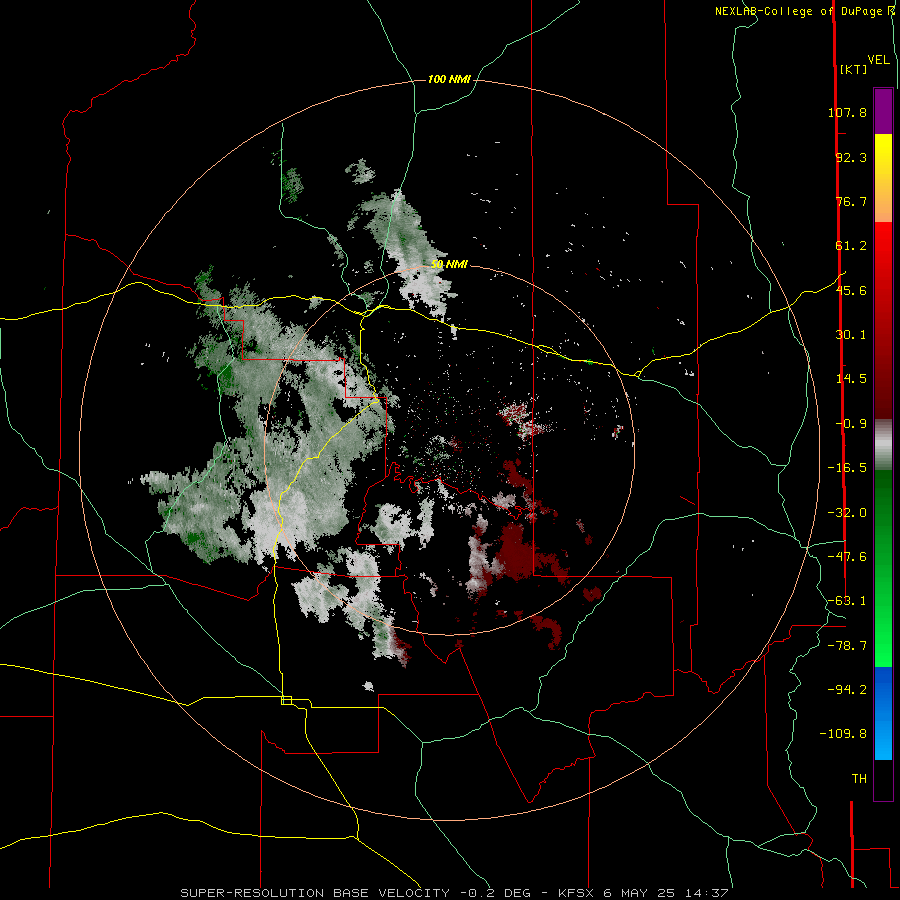Click the 14.5 legend value
The height and width of the screenshot is (900, 900).
851,379
